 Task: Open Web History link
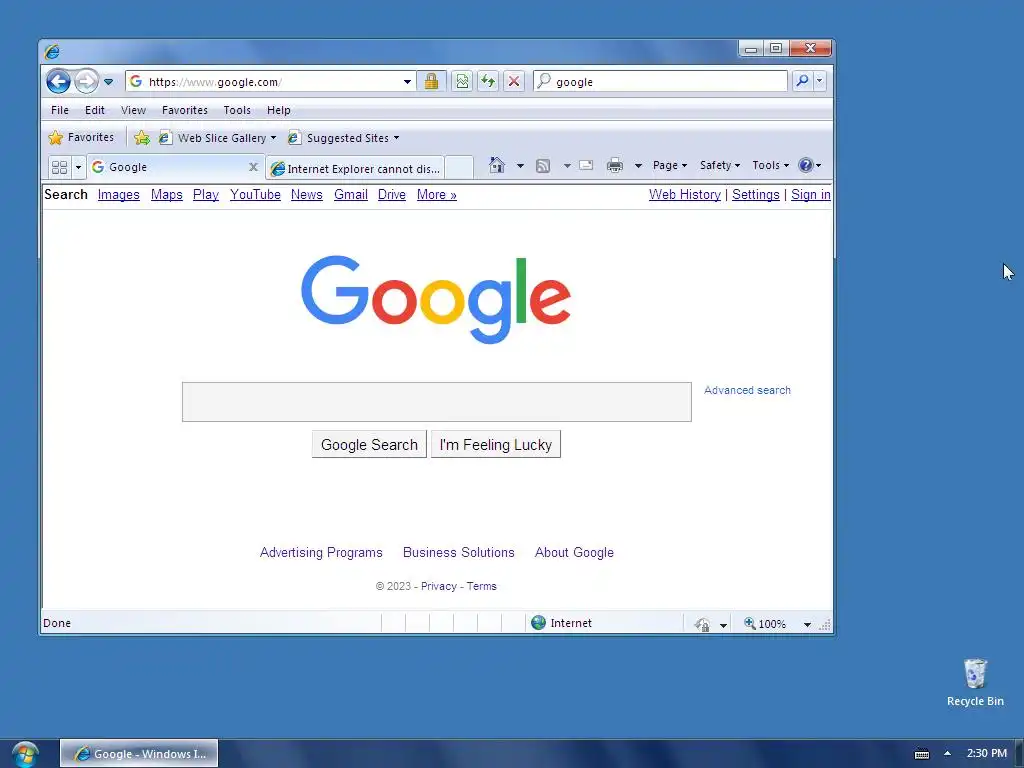pyautogui.click(x=684, y=195)
